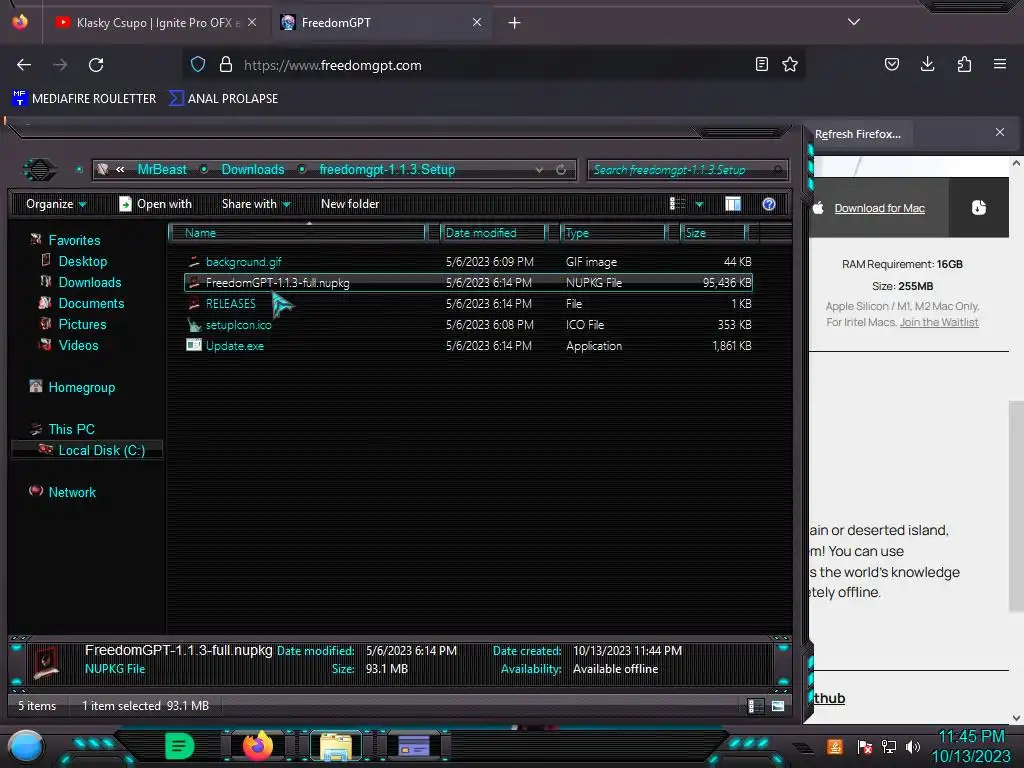
Task: Switch to the Klasky Csupo YouTube tab
Action: point(157,23)
